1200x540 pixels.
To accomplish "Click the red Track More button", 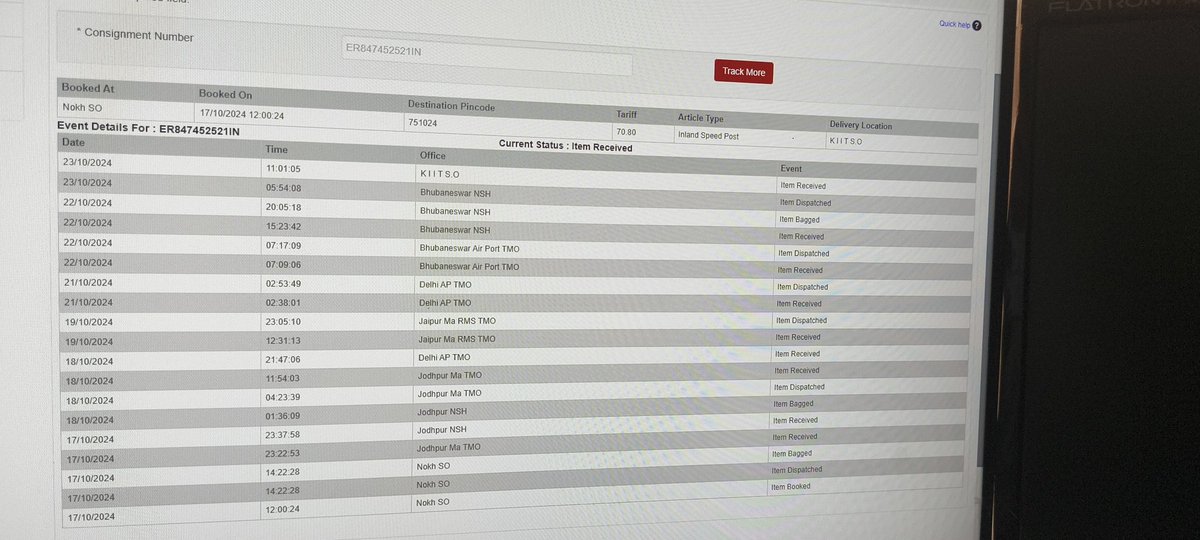I will click(743, 72).
